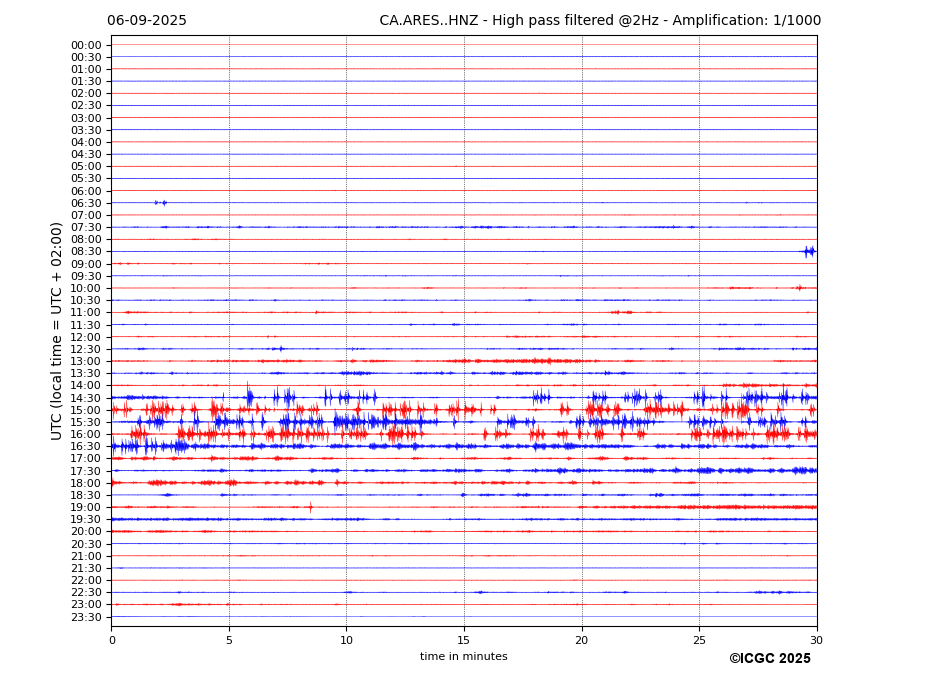Select the 06:00 row label
The image size is (927, 696).
[86, 192]
